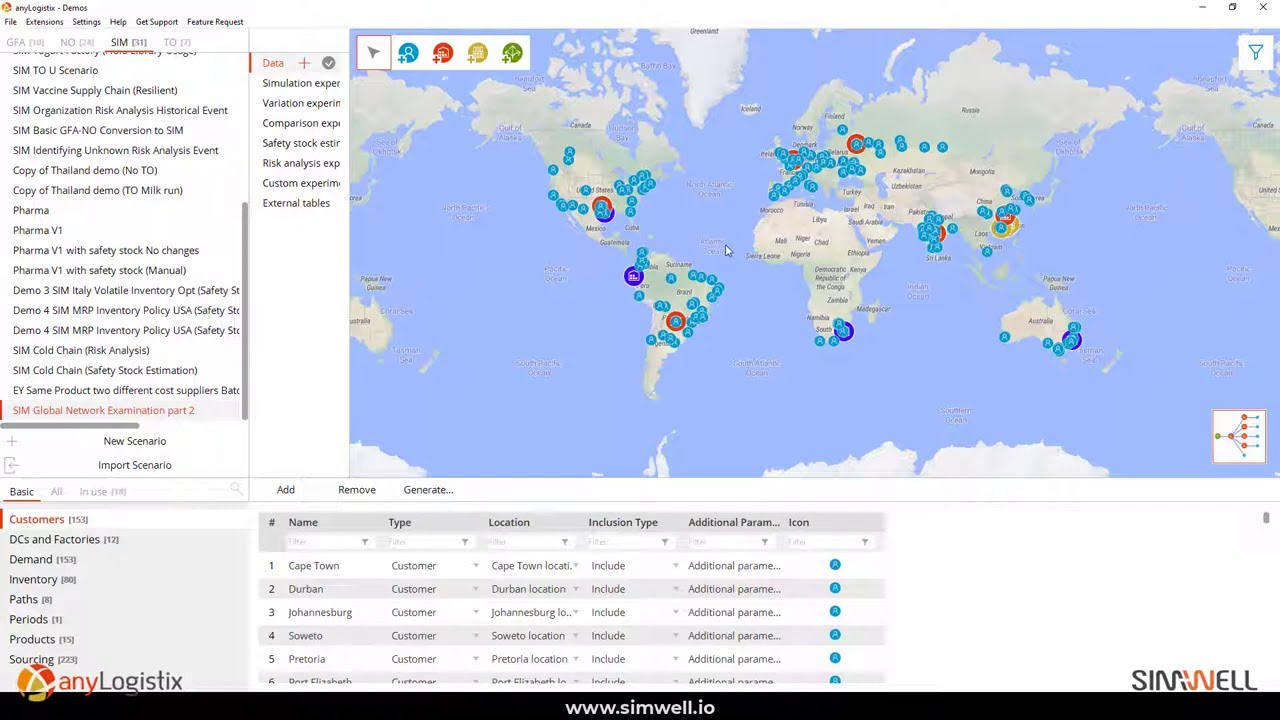This screenshot has height=720, width=1280.
Task: Choose the green add-supplier map tool
Action: click(512, 53)
